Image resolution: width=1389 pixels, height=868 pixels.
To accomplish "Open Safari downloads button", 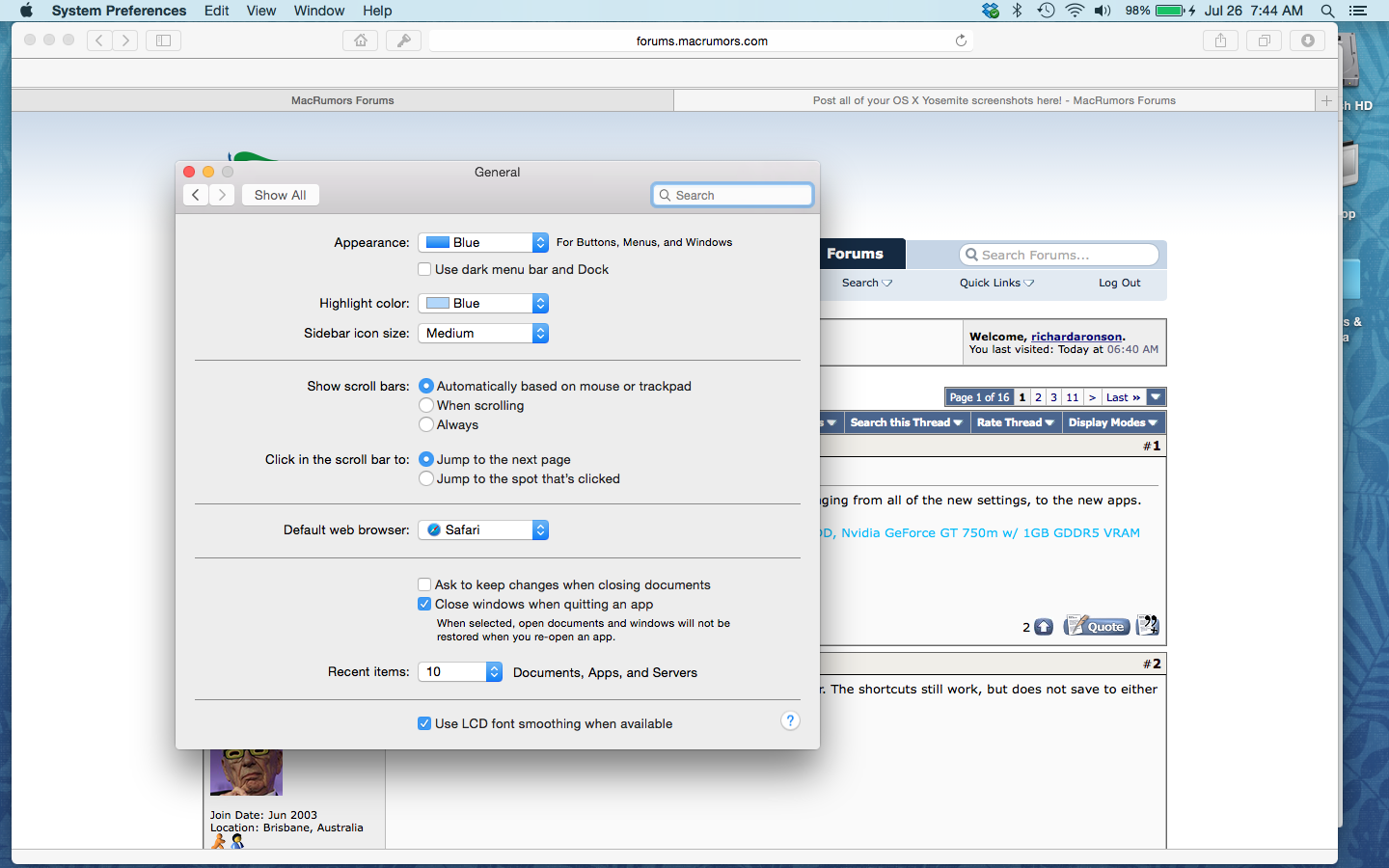I will coord(1307,41).
